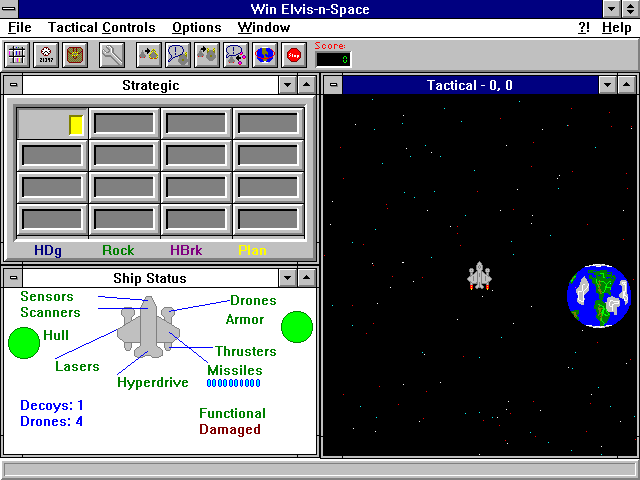
Task: Select Strategic grid sector in first row, second column
Action: 124,123
